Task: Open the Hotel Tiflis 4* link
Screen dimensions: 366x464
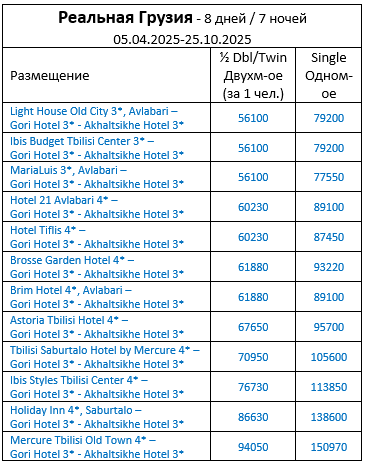Action: (x=43, y=230)
